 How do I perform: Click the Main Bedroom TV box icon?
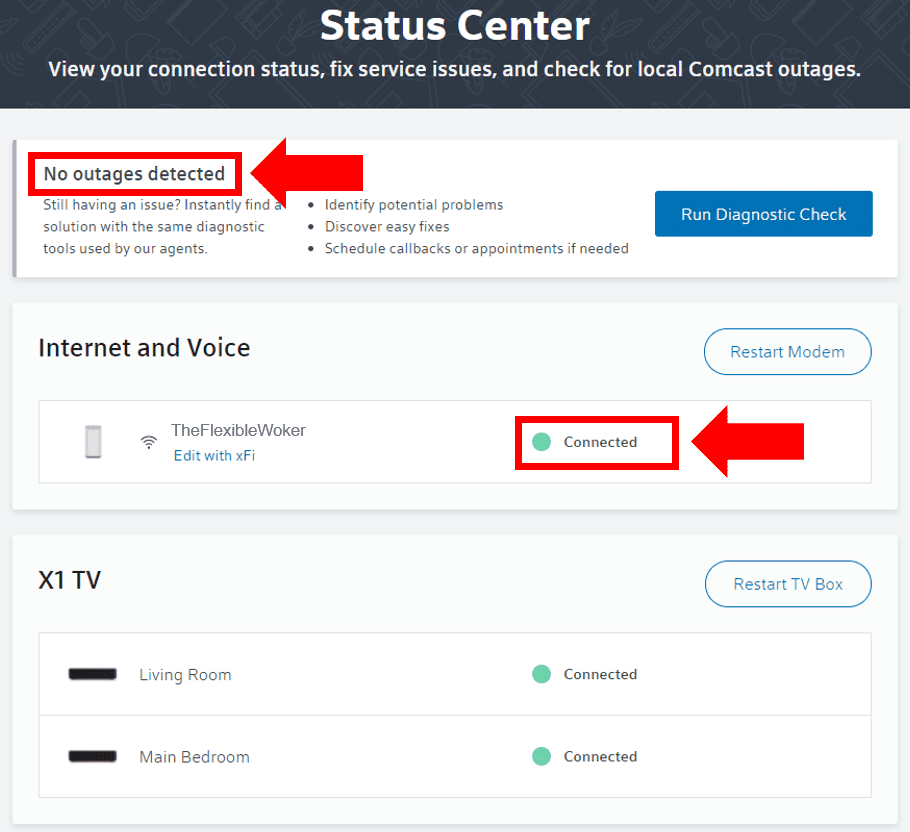[x=92, y=757]
